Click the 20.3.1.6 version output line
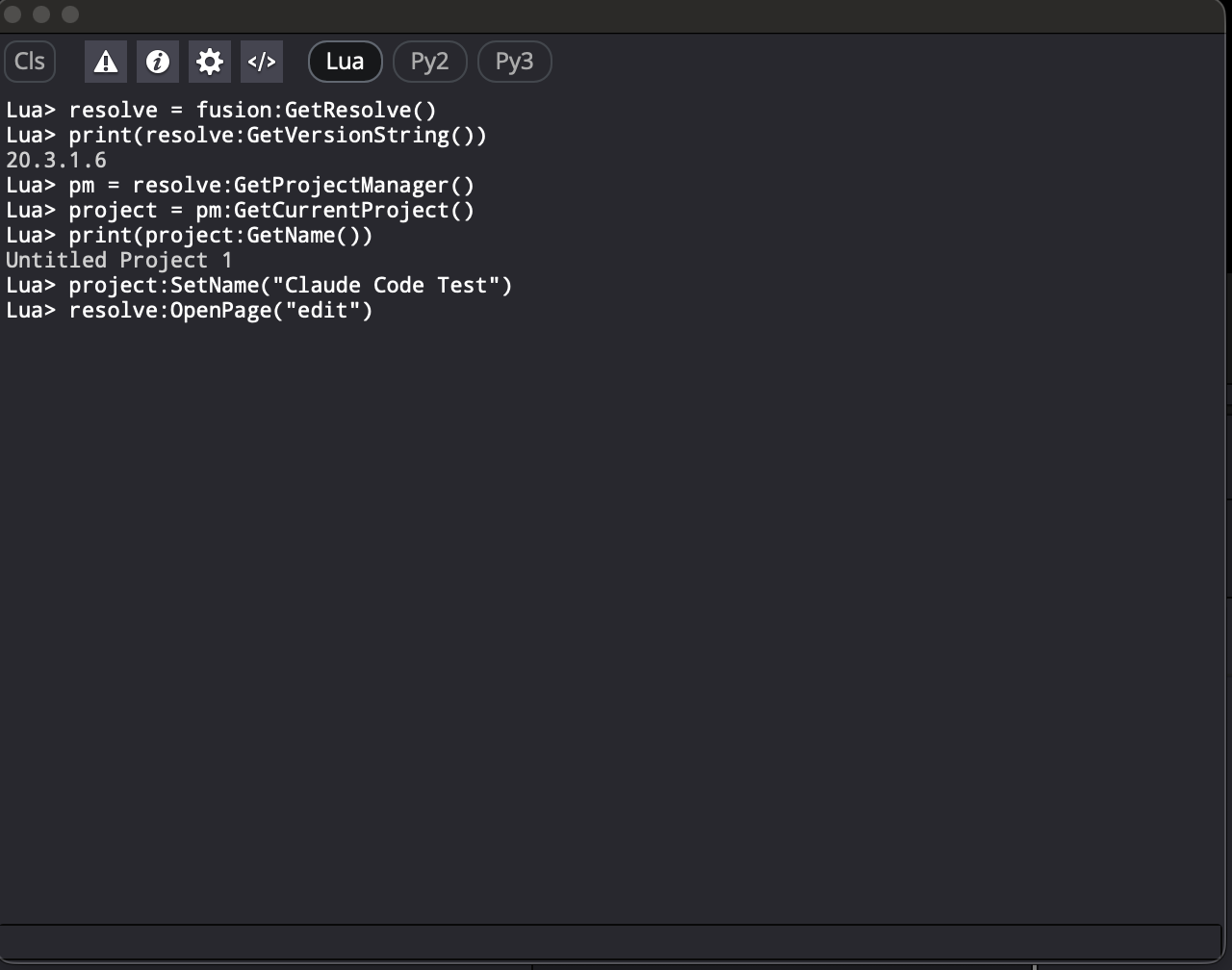 (x=56, y=160)
